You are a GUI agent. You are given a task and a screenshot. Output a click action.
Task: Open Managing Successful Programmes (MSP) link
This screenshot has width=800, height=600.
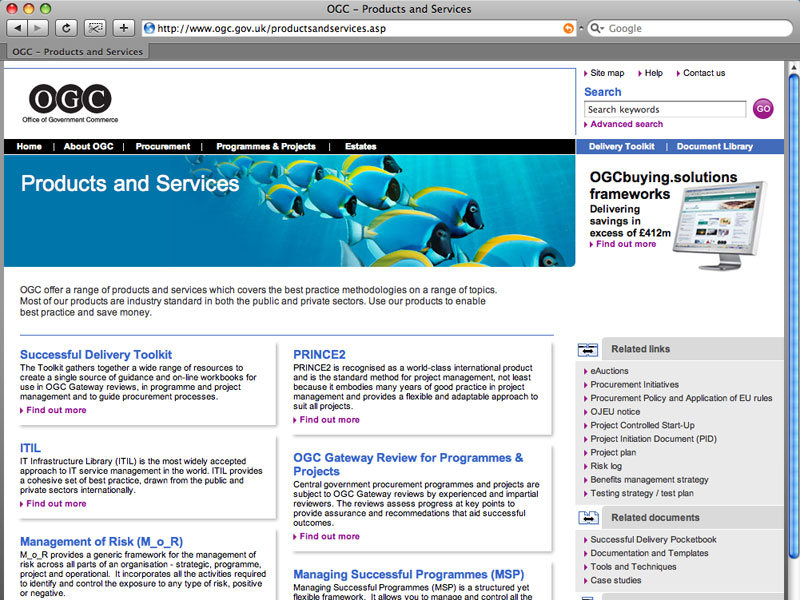tap(409, 574)
